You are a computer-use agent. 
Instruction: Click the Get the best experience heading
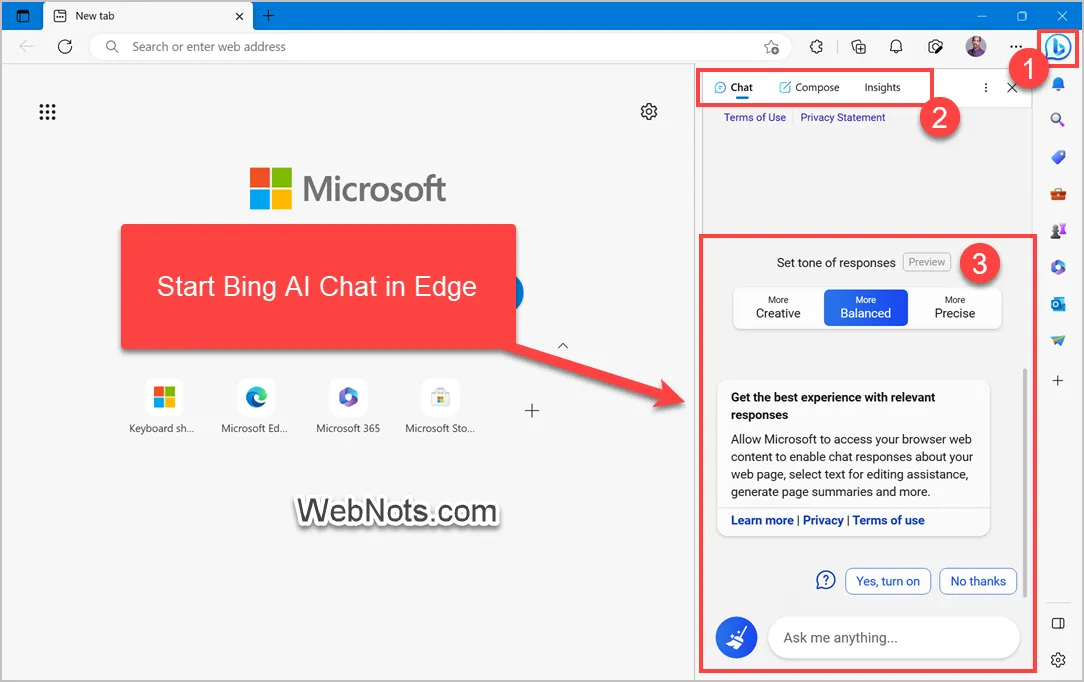pyautogui.click(x=832, y=406)
